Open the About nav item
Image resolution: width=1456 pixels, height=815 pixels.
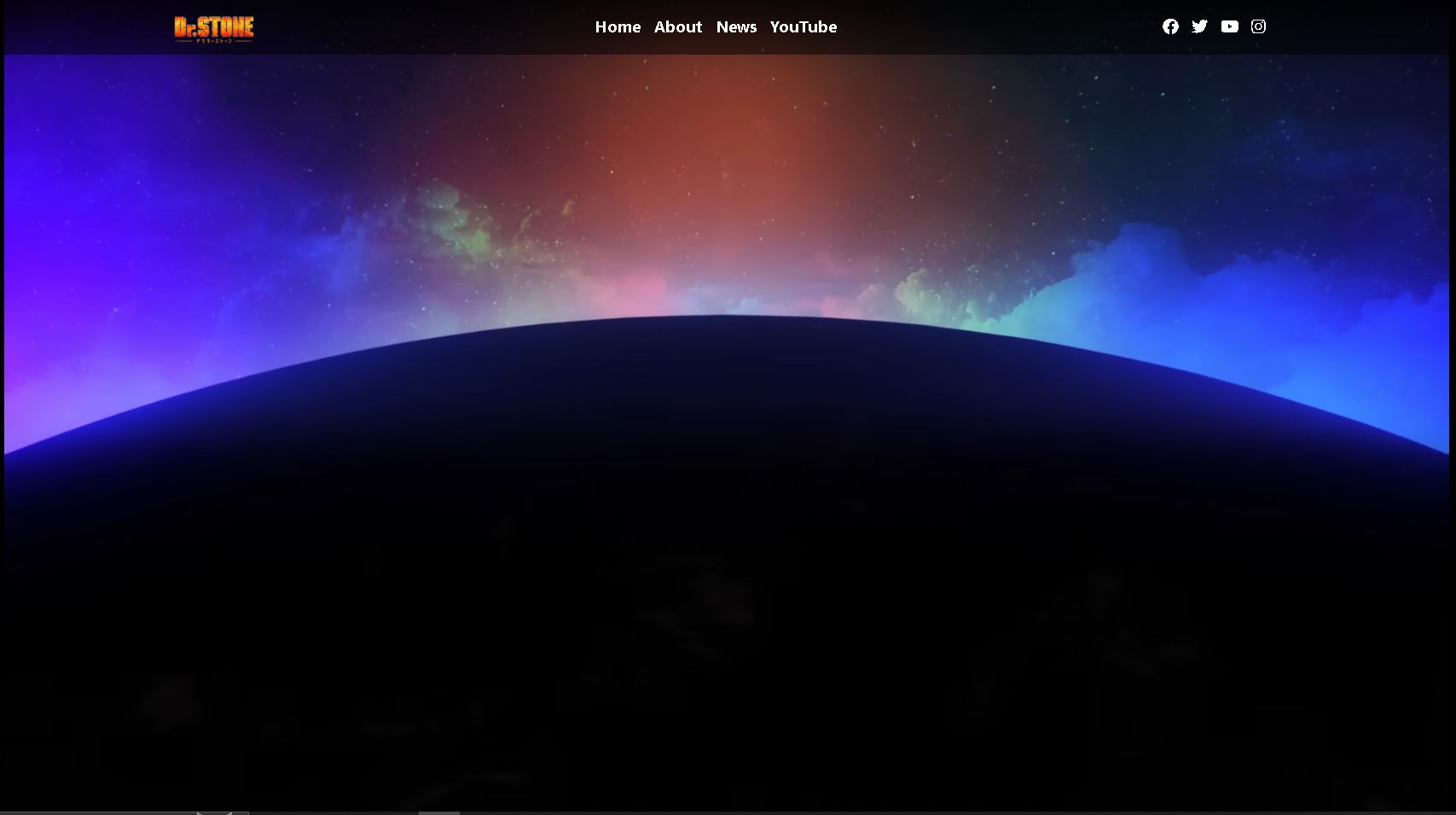coord(678,27)
